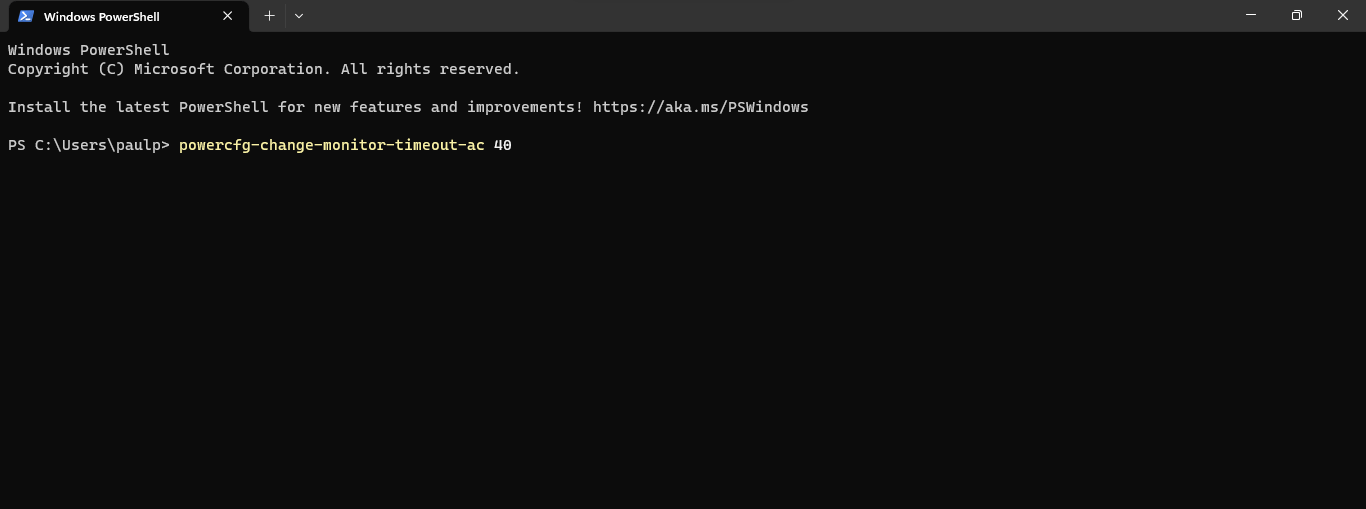
Task: Click the PS C:\Users\paulp> prompt
Action: [x=89, y=145]
